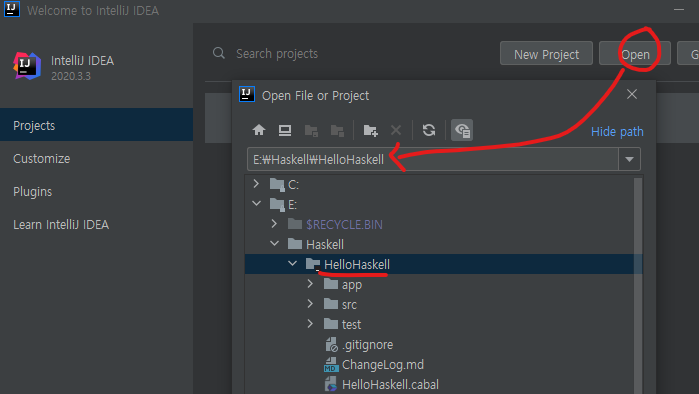Expand the test folder
Image resolution: width=699 pixels, height=394 pixels.
pos(310,324)
